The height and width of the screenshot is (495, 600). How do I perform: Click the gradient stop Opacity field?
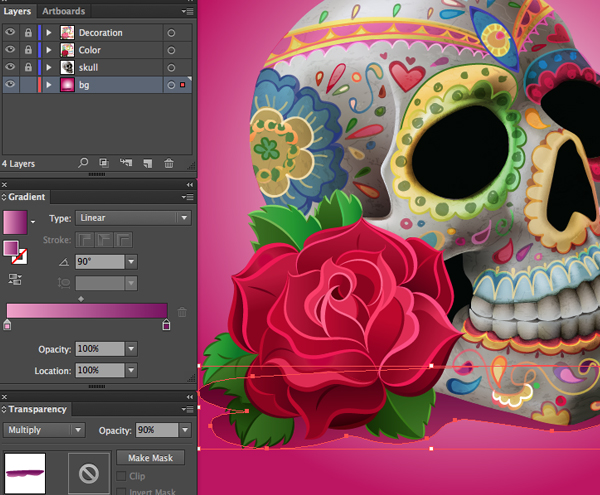click(x=100, y=349)
